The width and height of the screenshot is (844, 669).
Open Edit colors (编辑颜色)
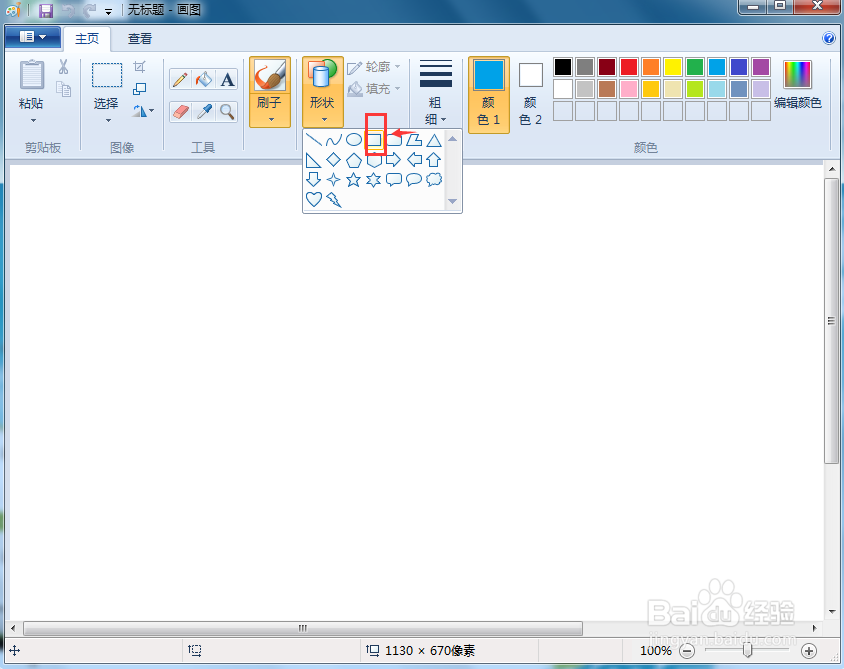798,84
